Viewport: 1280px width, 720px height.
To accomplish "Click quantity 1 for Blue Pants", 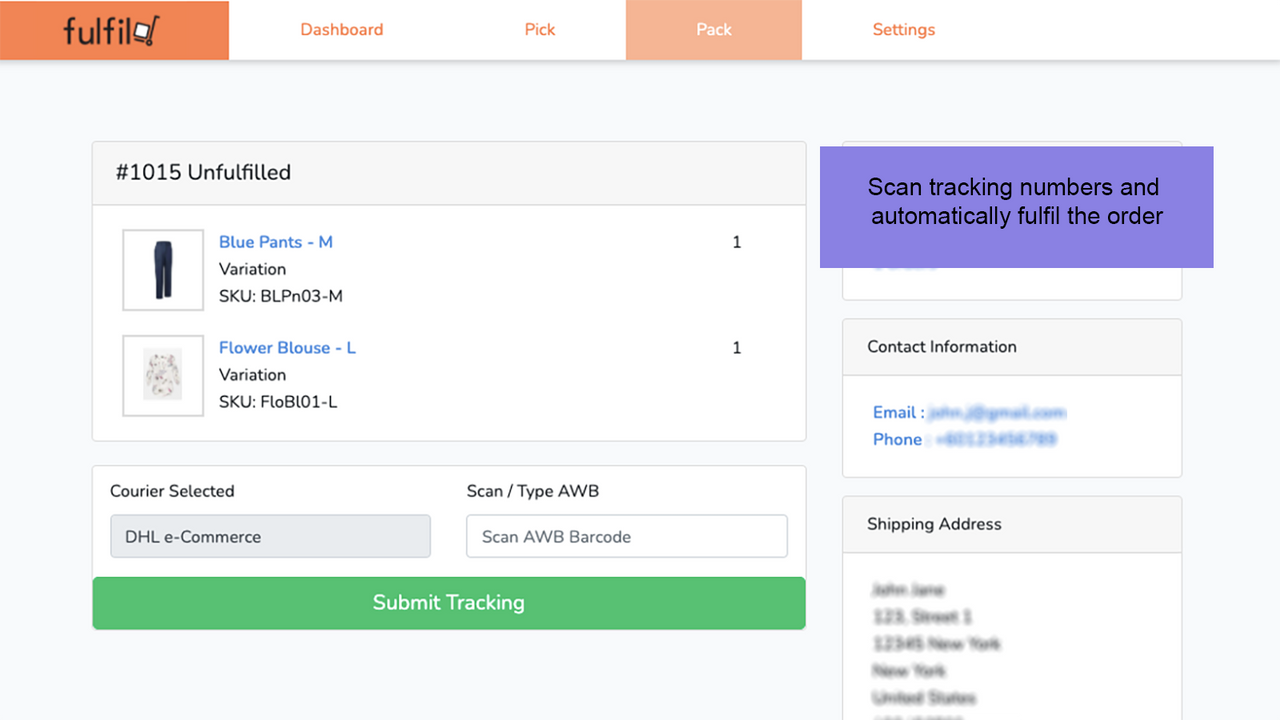I will (x=737, y=242).
